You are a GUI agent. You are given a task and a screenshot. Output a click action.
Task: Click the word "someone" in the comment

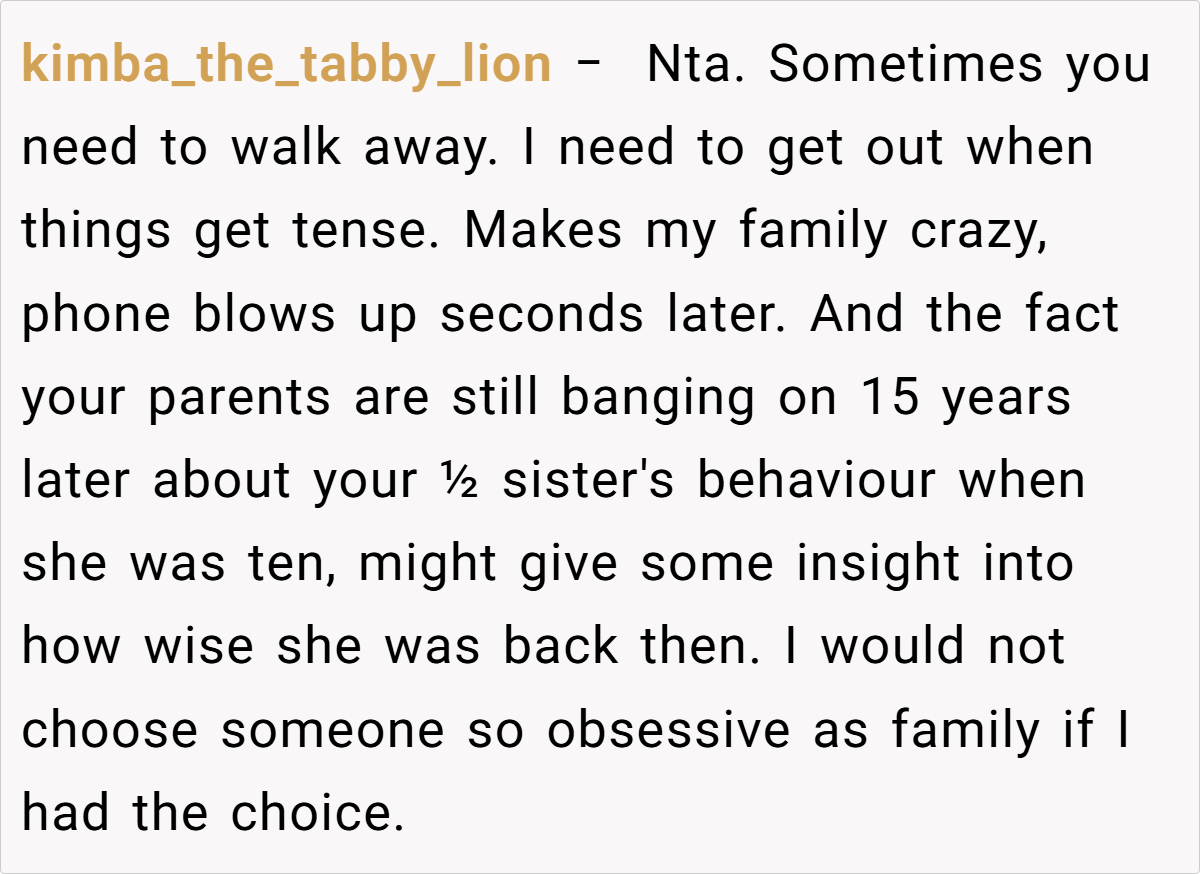pyautogui.click(x=332, y=731)
